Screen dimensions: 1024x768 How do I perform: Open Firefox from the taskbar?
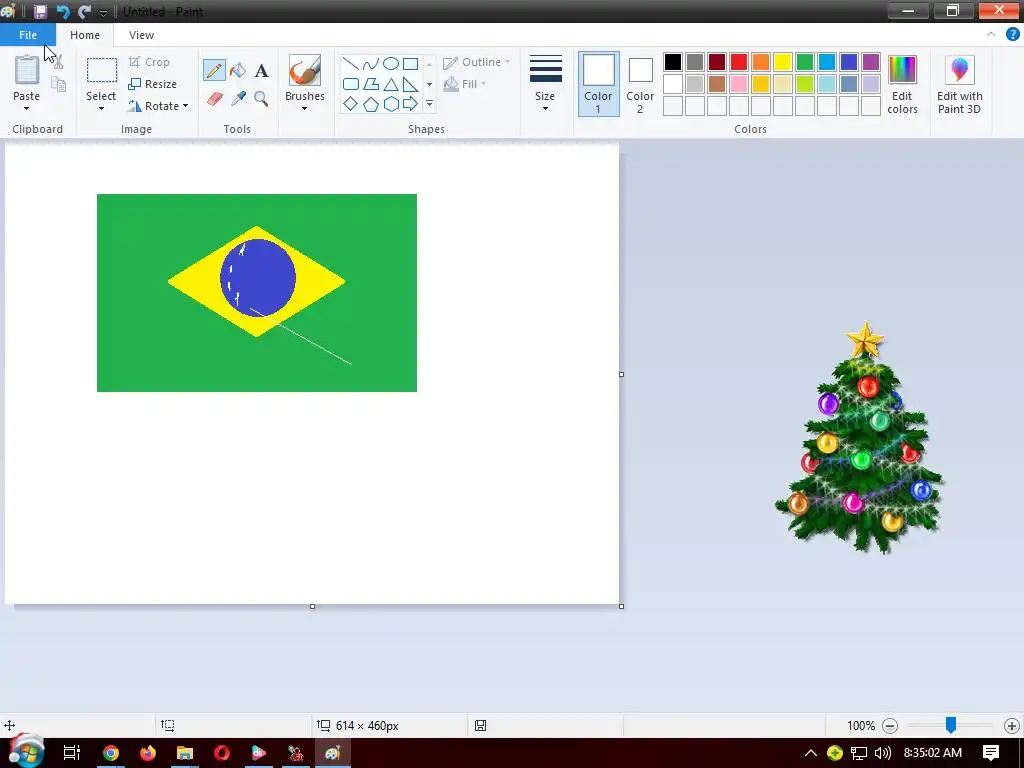[148, 753]
